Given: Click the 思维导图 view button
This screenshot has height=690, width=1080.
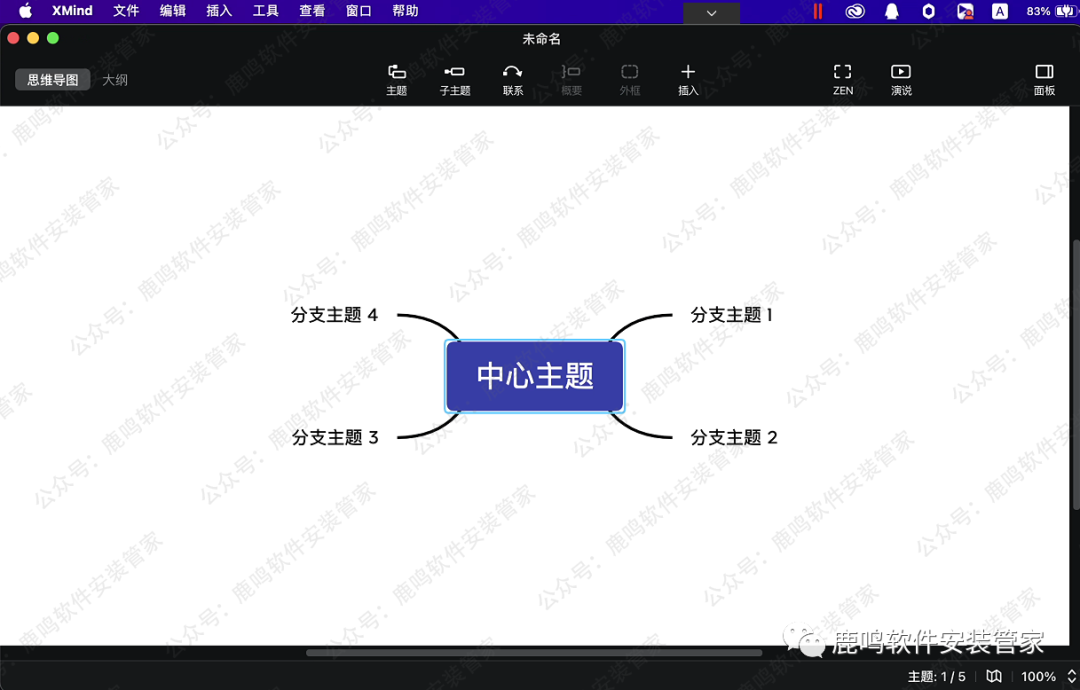Looking at the screenshot, I should click(52, 79).
